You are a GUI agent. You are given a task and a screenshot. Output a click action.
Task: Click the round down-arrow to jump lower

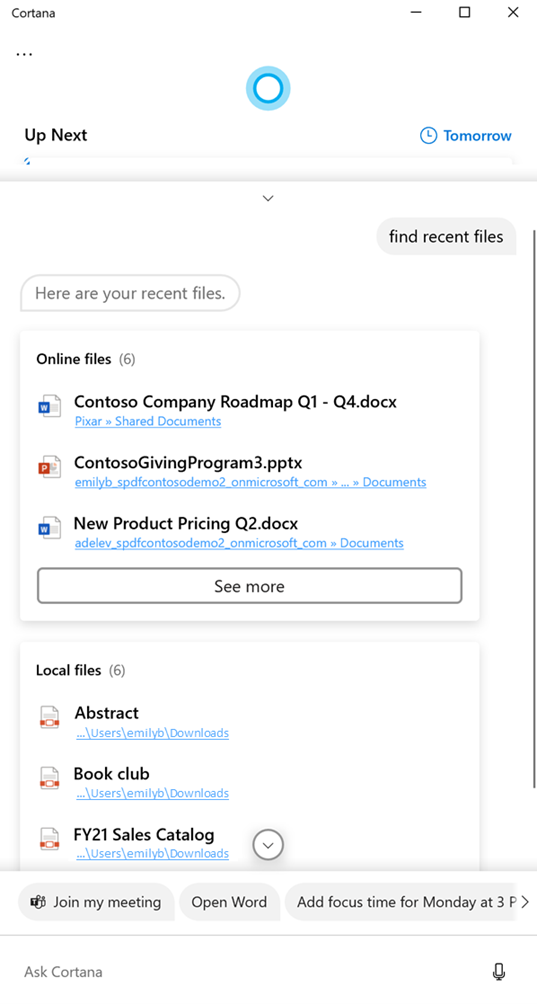(x=268, y=845)
